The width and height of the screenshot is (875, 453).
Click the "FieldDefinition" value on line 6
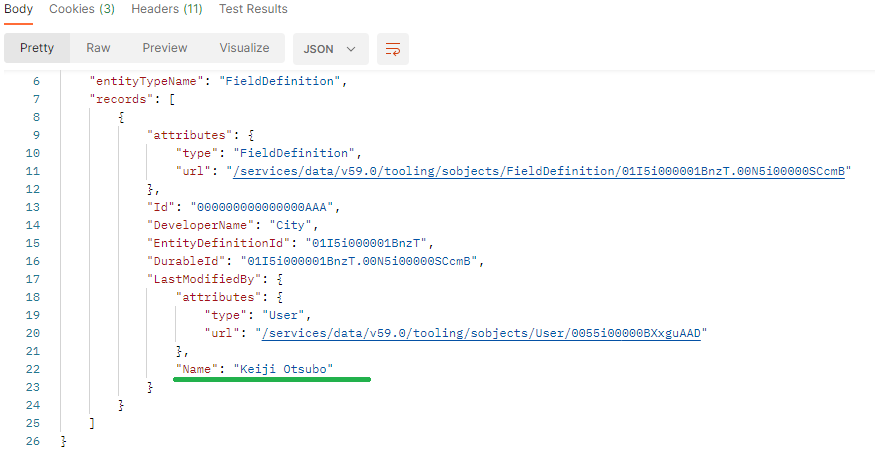[x=279, y=81]
